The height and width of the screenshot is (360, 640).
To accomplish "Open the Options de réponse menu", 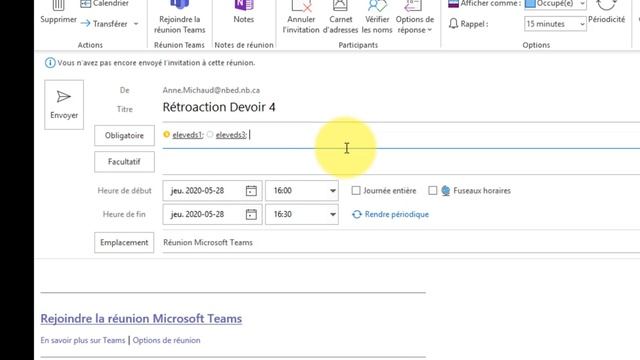I will [415, 18].
